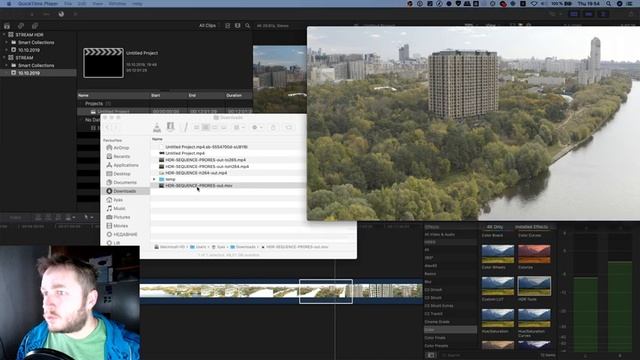Open the Apple menu
Image resolution: width=640 pixels, height=360 pixels.
point(9,4)
